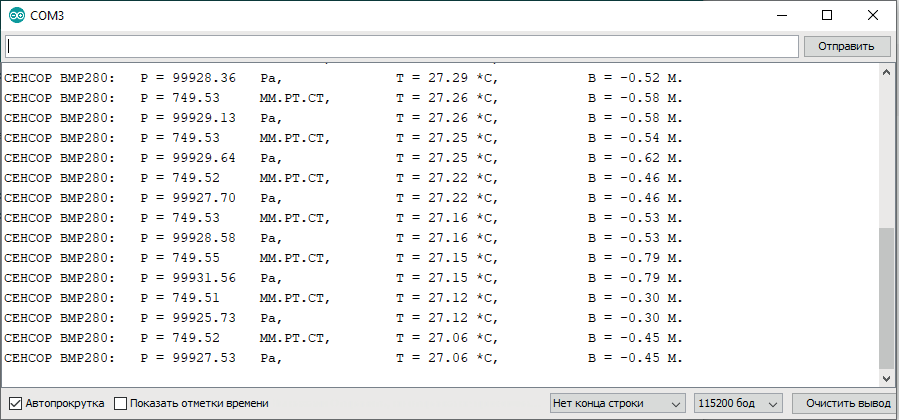The width and height of the screenshot is (899, 420).
Task: Select the line showing P = 749.55
Action: [x=344, y=258]
